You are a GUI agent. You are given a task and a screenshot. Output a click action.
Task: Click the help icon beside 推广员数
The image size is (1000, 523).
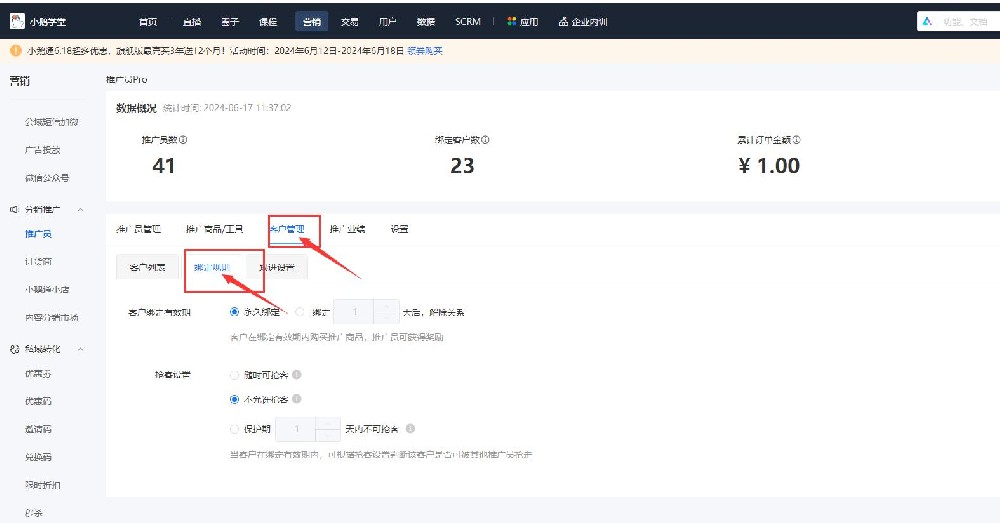click(x=183, y=140)
